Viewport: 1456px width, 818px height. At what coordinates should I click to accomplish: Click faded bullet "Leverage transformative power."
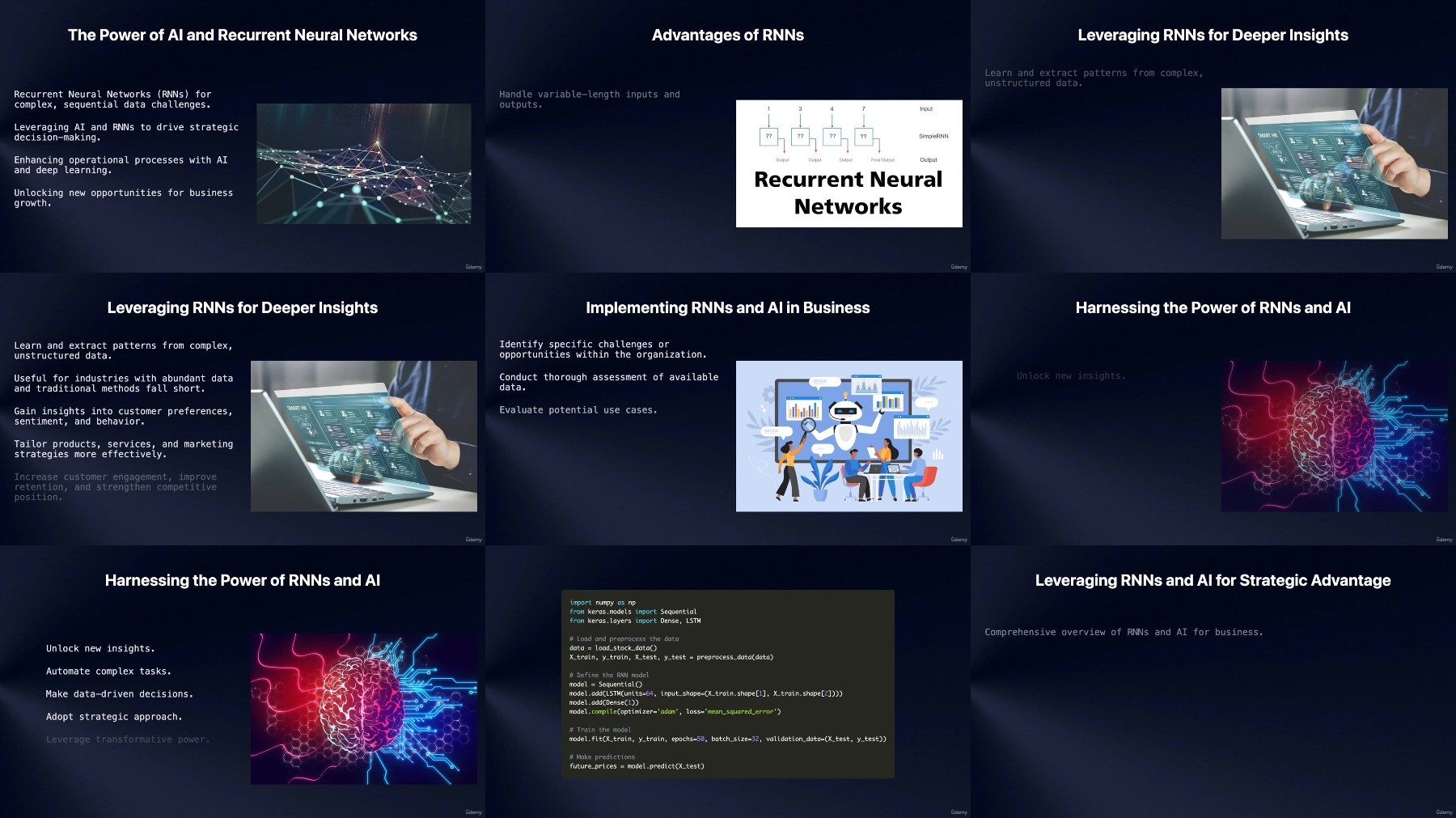[128, 740]
